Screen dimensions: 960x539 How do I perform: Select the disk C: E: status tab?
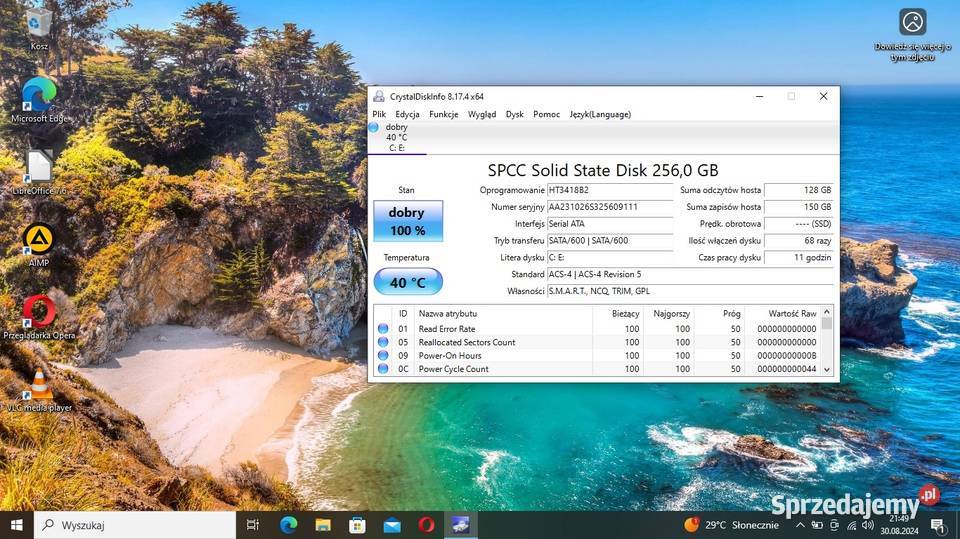click(x=397, y=137)
